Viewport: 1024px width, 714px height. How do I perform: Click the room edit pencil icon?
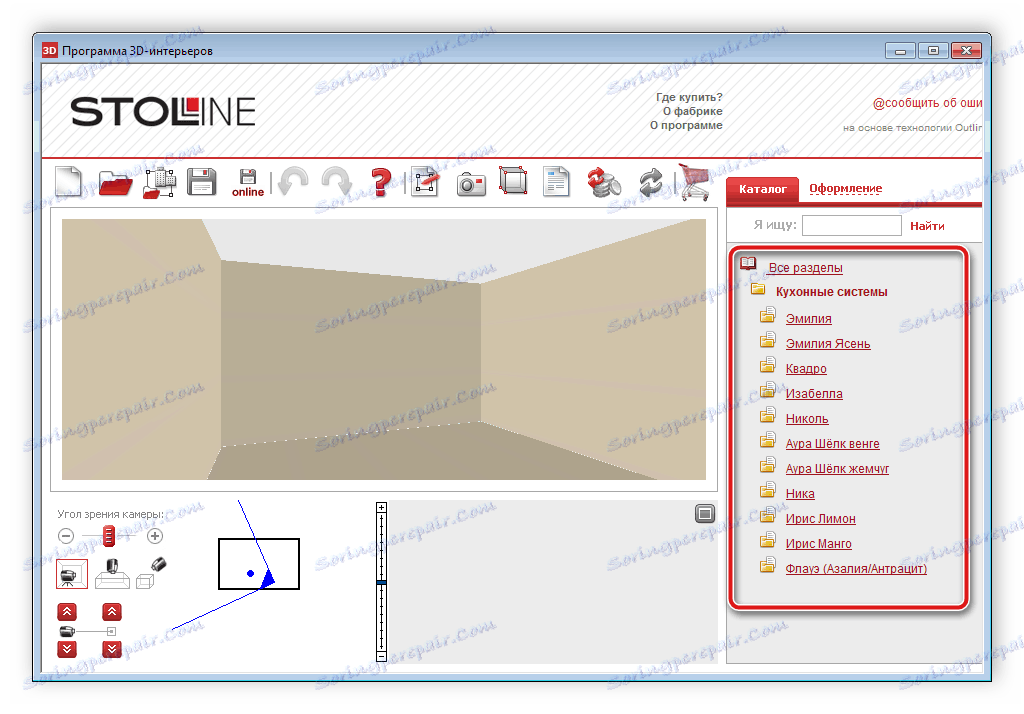[425, 182]
